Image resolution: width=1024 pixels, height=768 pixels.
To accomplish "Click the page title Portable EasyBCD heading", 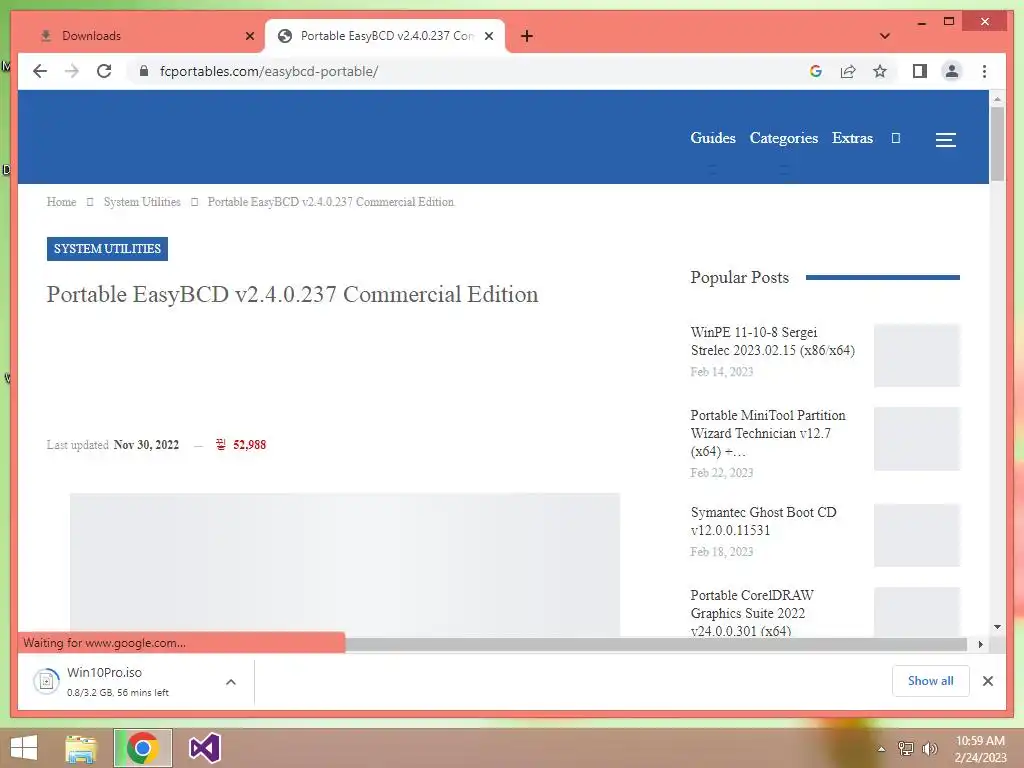I will click(293, 295).
